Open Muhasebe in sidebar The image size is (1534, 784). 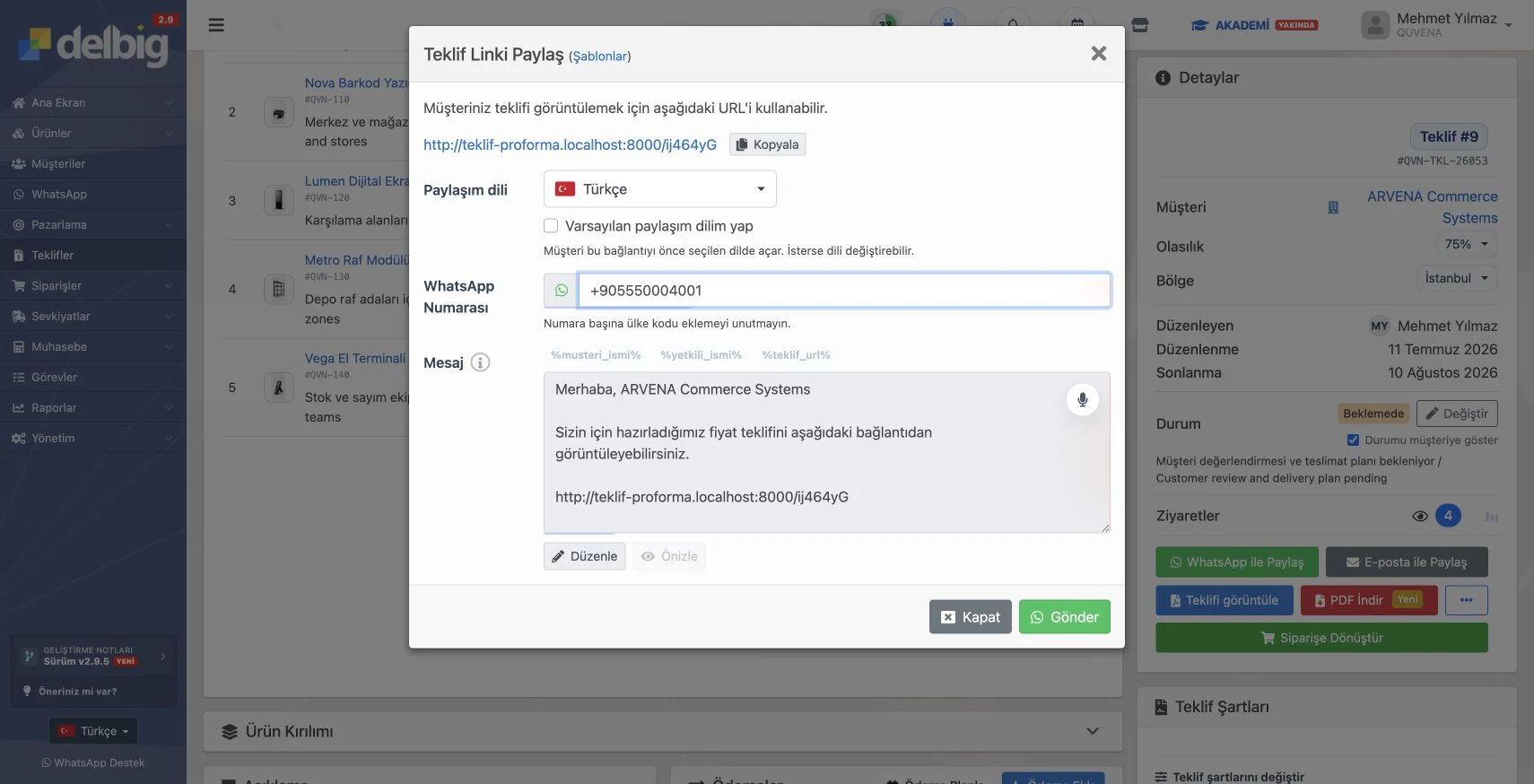[93, 347]
